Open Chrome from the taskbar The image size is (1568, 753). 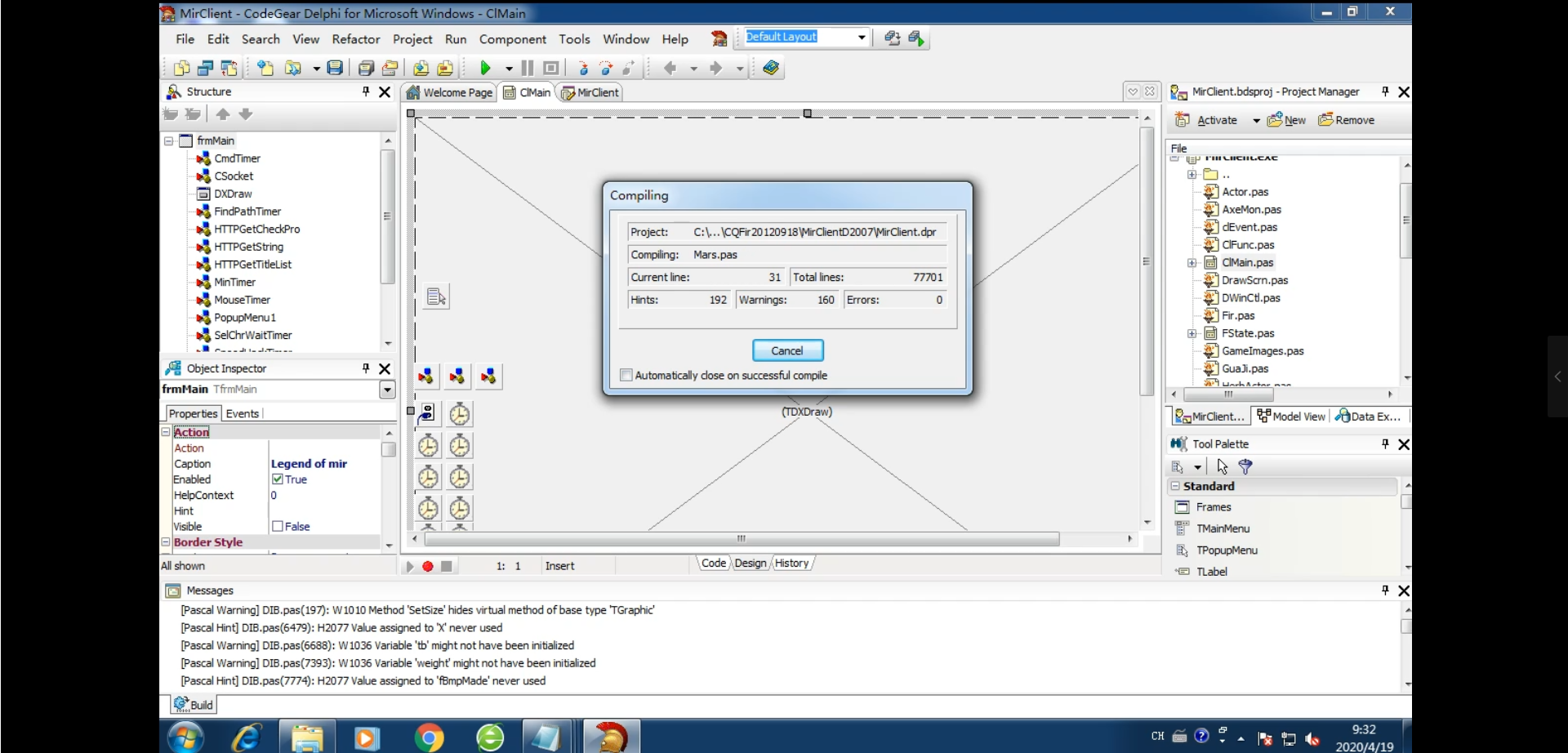click(x=429, y=738)
